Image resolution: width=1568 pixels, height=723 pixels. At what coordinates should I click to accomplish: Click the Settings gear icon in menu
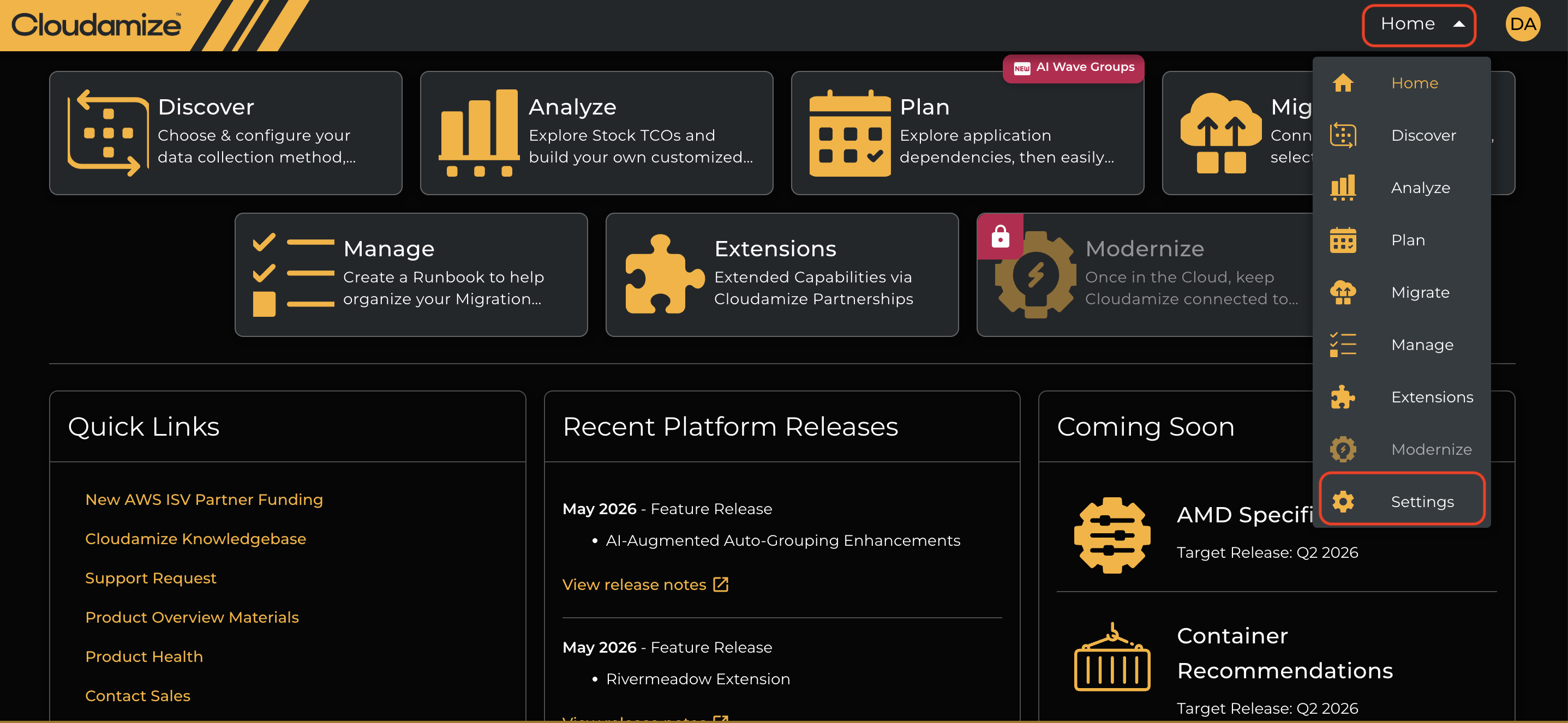1343,501
